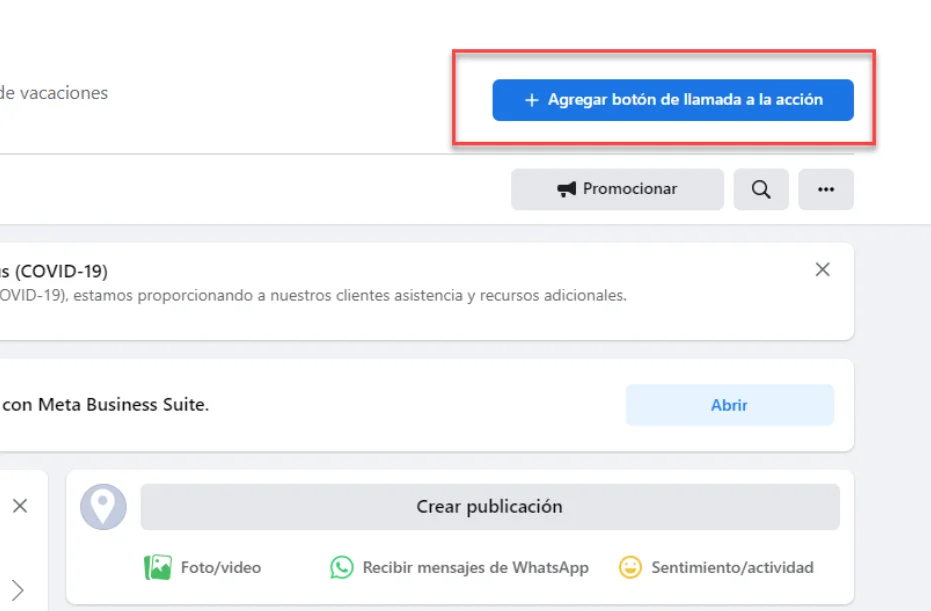Click Agregar botón de llamada a la acción
The image size is (931, 611).
tap(673, 100)
